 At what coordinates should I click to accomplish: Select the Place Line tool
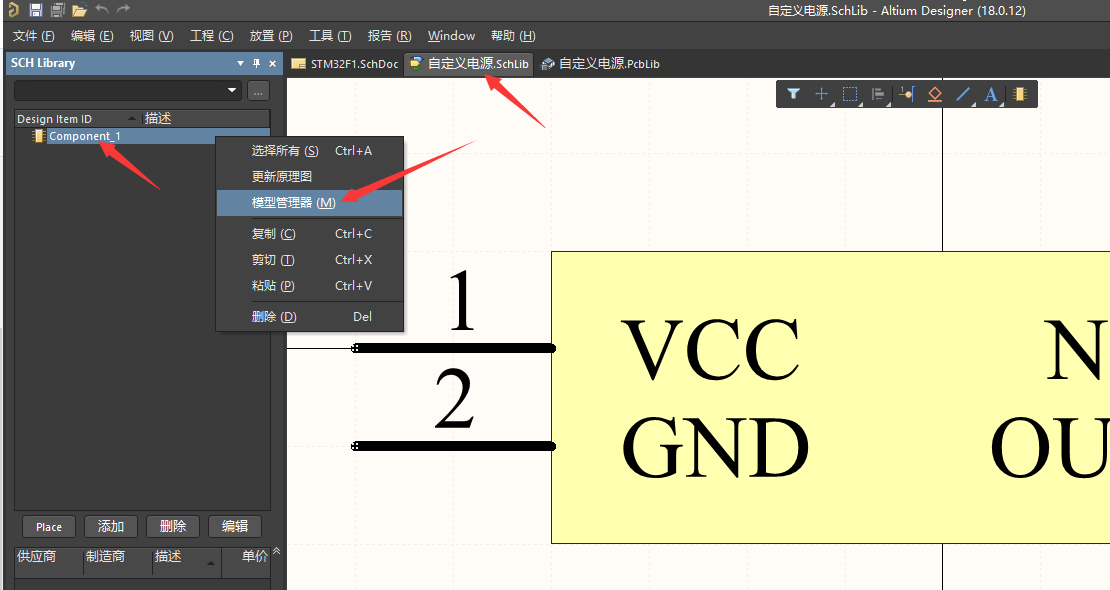[963, 93]
